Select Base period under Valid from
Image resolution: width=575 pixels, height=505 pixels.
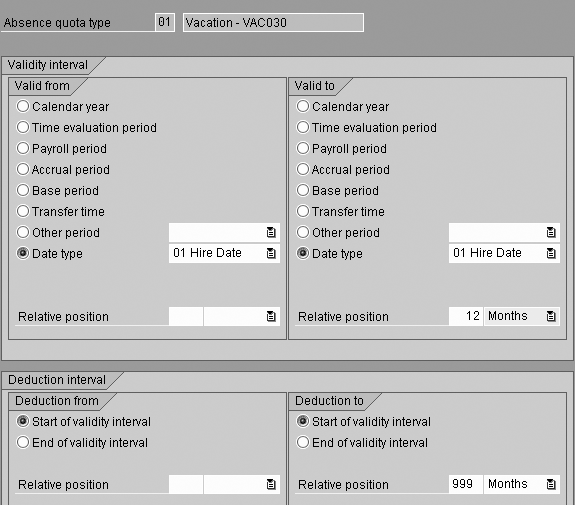23,190
